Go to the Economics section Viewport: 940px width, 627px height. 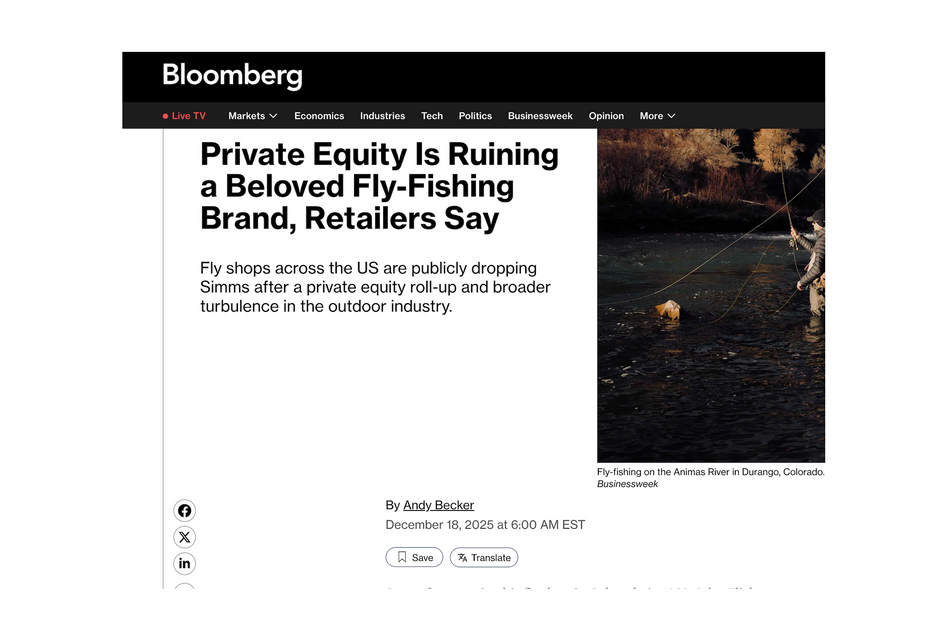pos(319,116)
